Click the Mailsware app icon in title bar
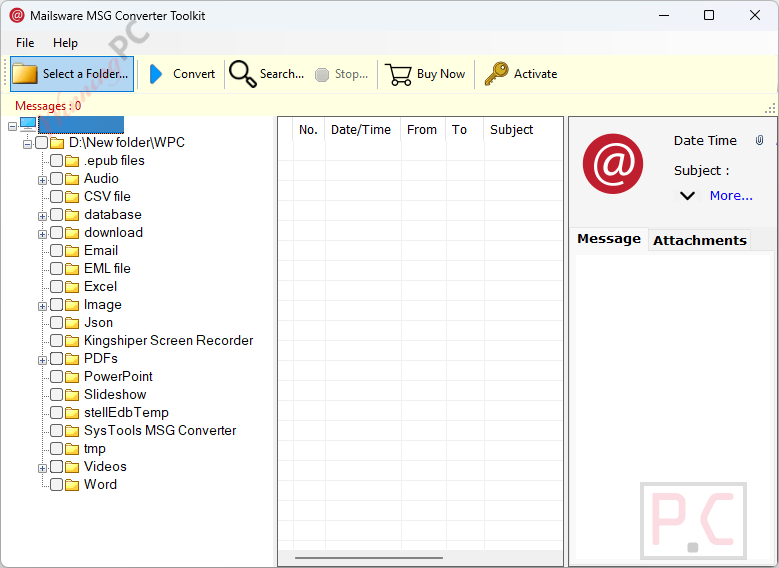Screen dimensions: 779x568 coord(17,15)
